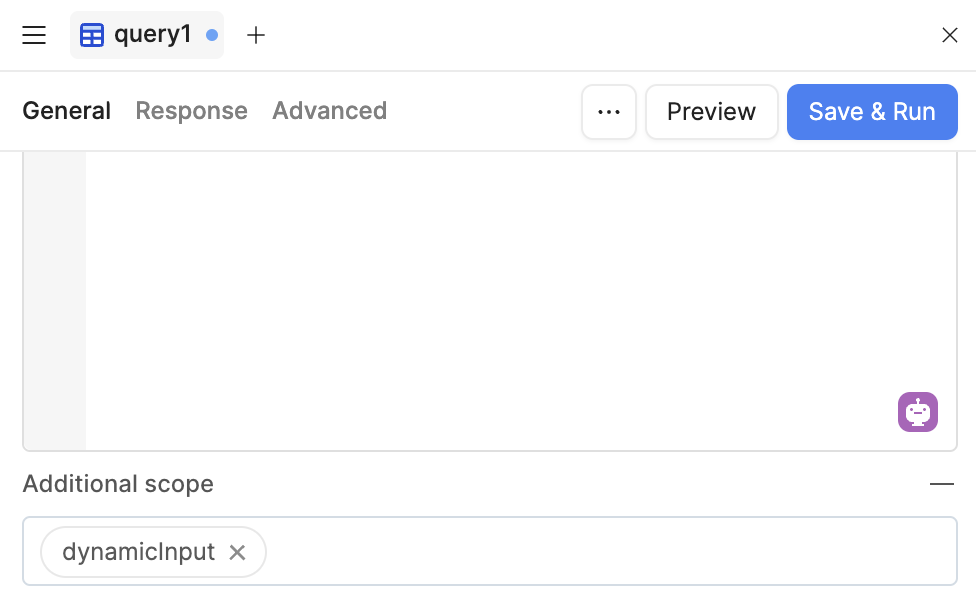This screenshot has width=976, height=594.
Task: Switch to the General tab
Action: (67, 111)
